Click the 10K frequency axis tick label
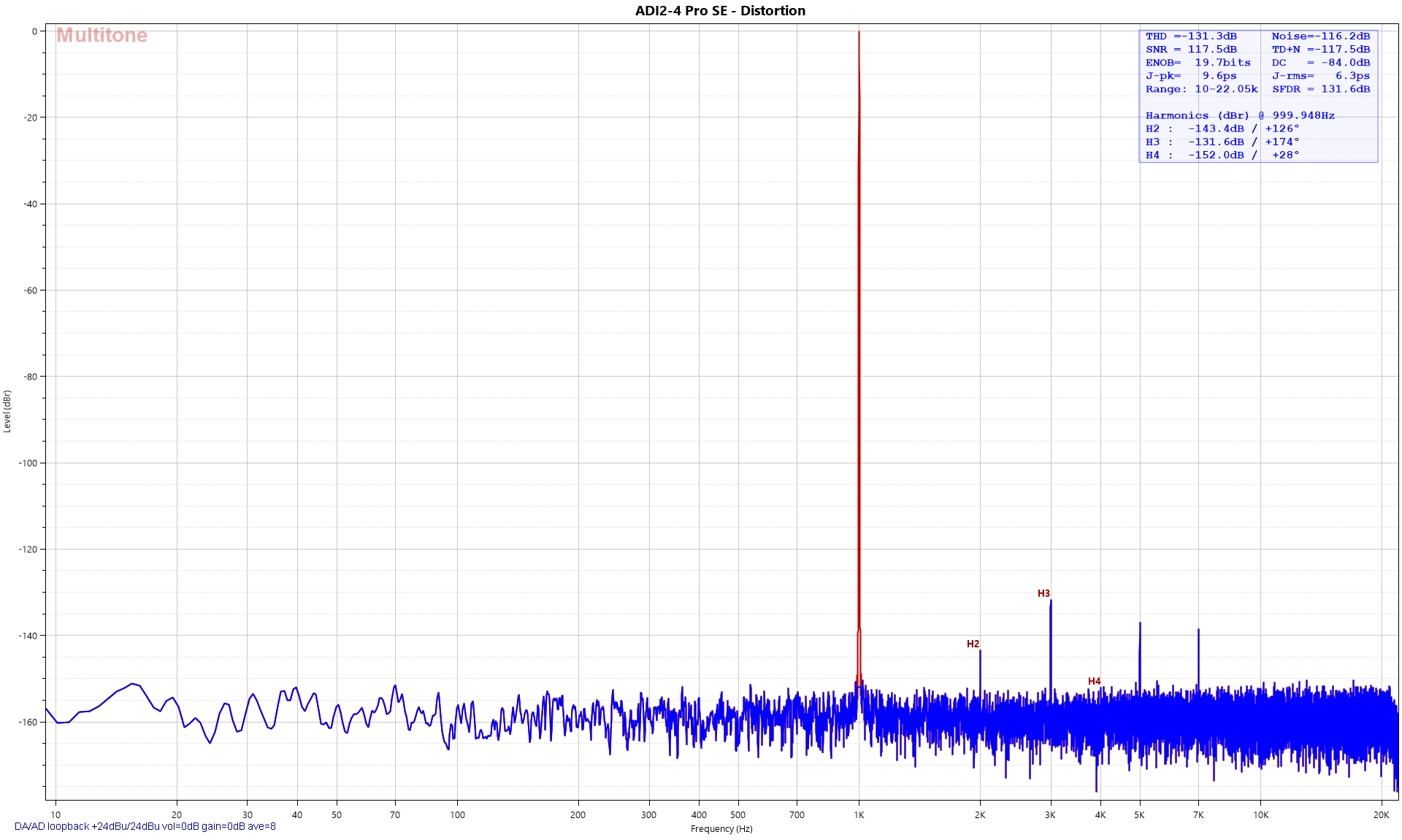This screenshot has width=1402, height=840. (x=1260, y=814)
